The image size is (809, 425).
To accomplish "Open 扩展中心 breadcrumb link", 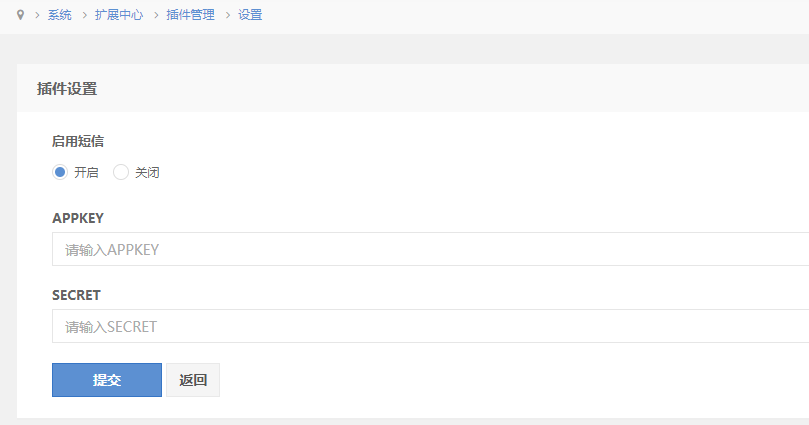I will click(118, 16).
